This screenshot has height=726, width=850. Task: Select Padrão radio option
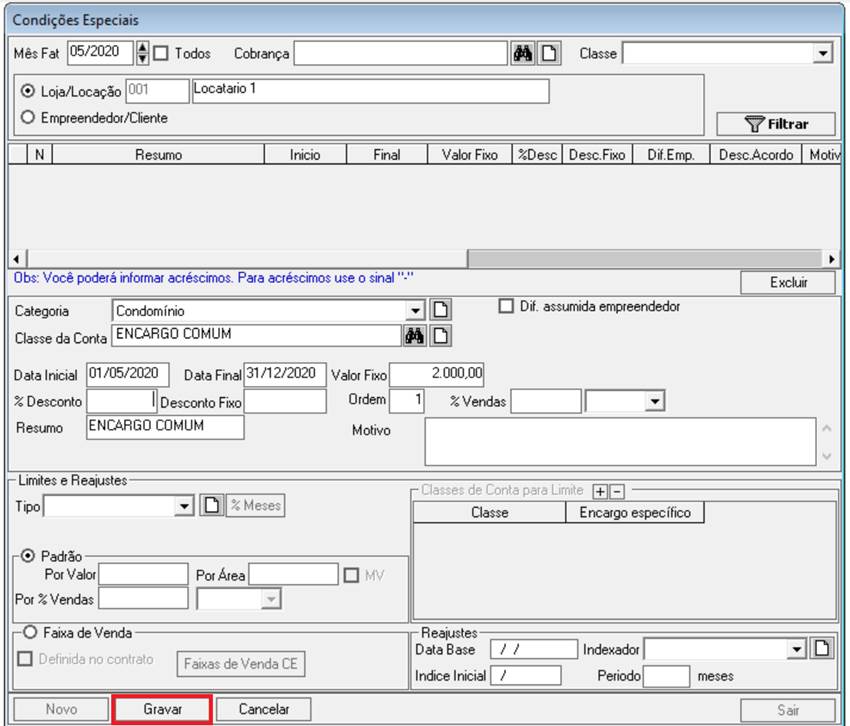point(28,556)
